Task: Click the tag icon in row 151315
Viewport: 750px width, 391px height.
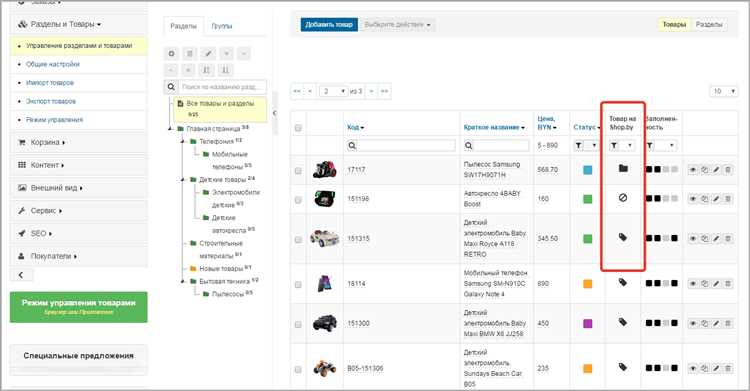Action: click(623, 237)
